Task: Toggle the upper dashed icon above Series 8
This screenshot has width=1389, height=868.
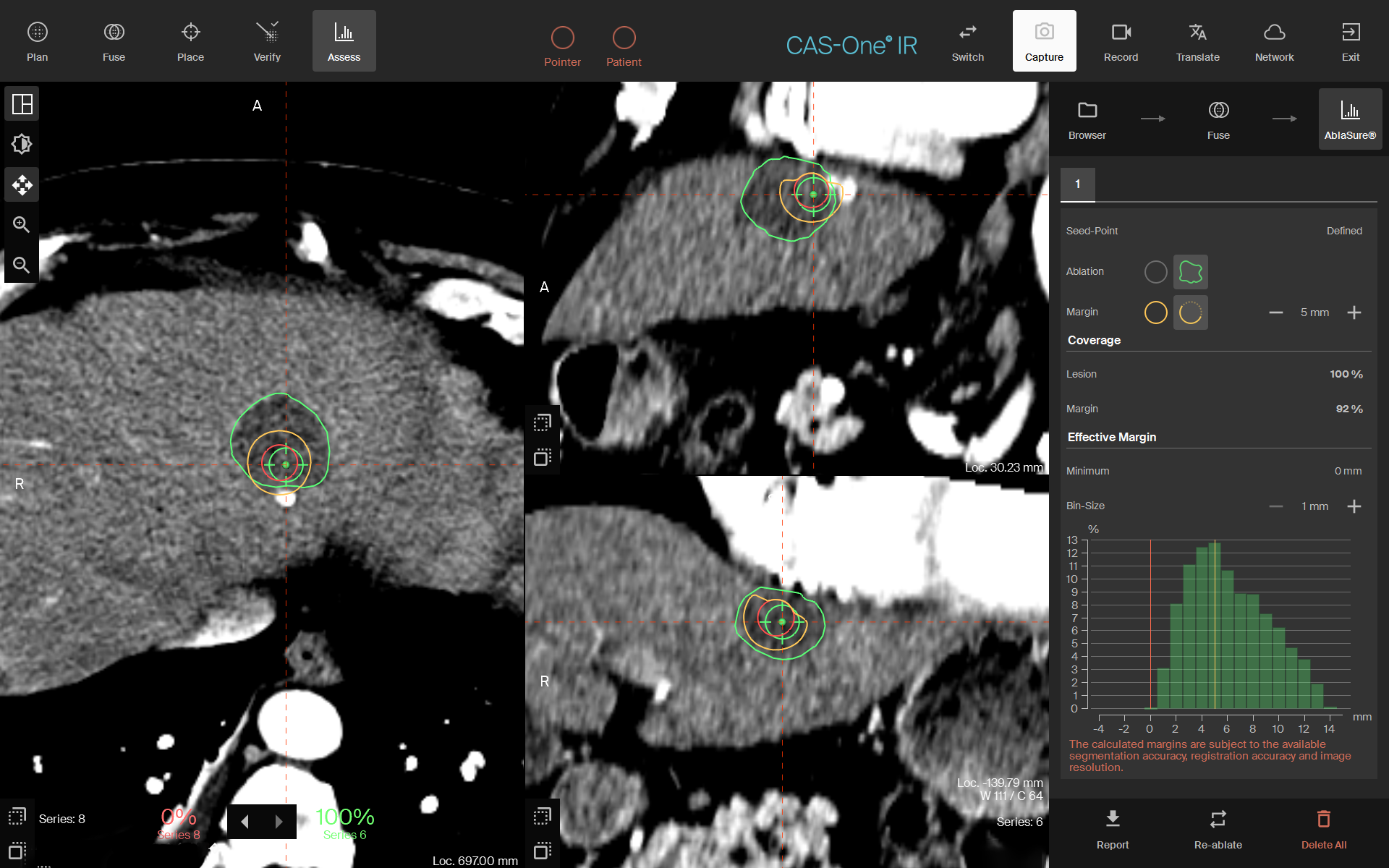Action: click(x=17, y=817)
